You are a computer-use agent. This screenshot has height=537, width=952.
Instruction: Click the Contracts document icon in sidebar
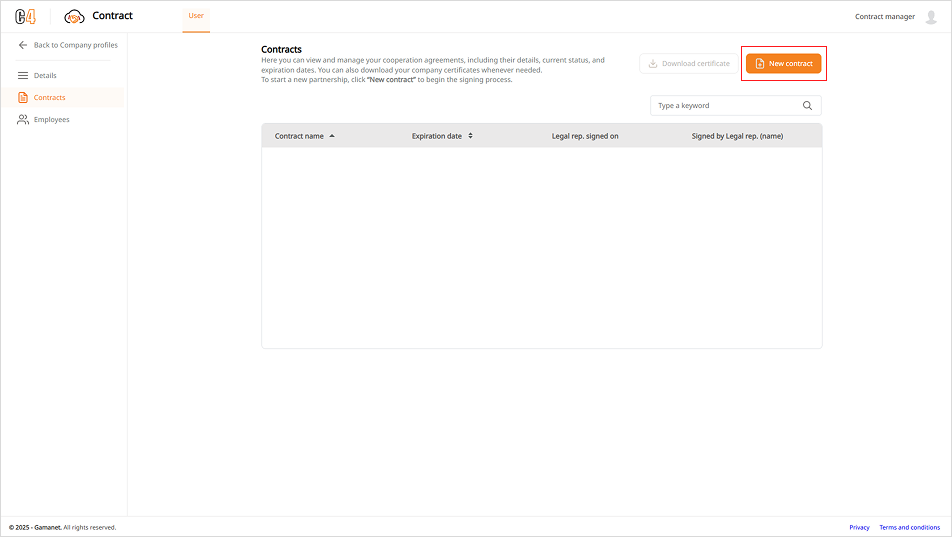coord(23,97)
